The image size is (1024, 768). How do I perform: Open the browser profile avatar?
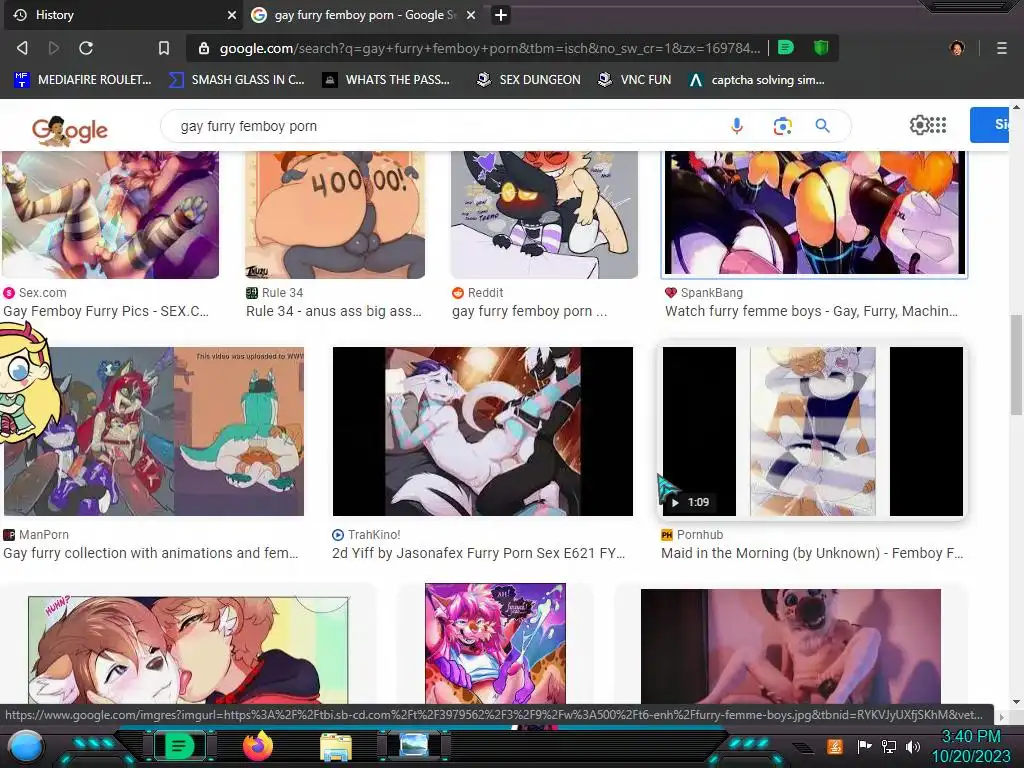957,48
